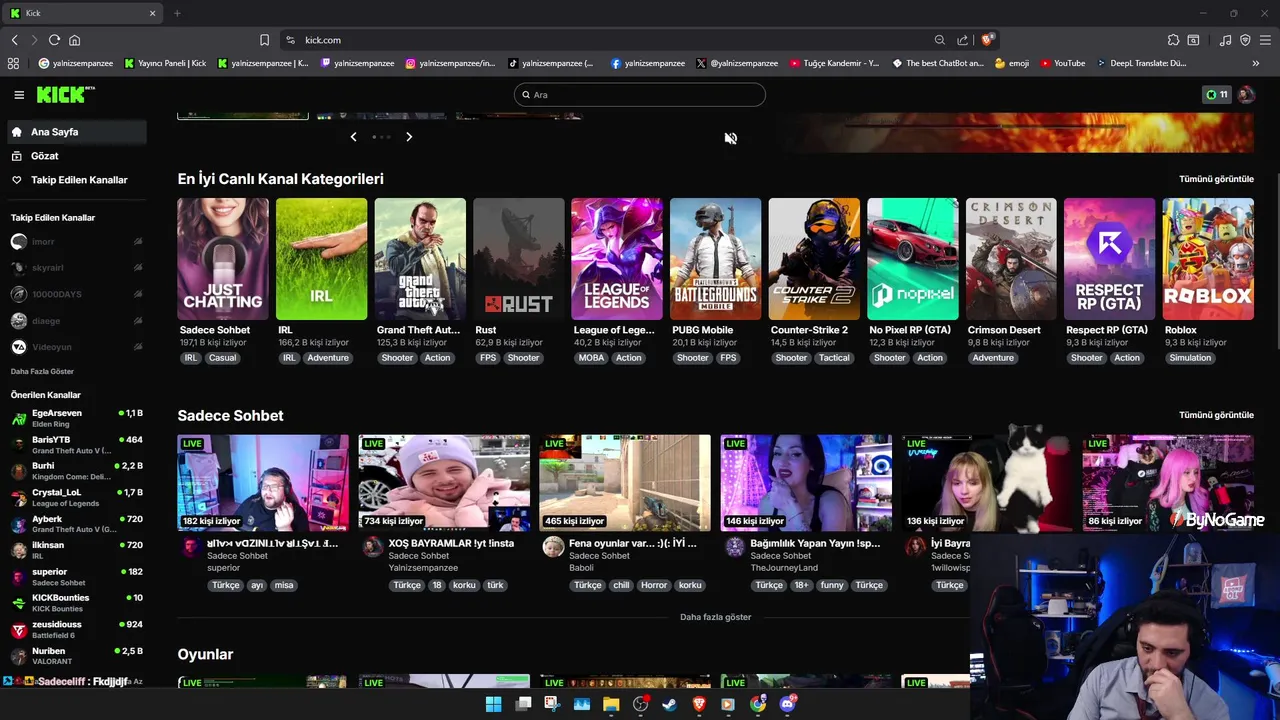Screen dimensions: 1280x720
Task: Open TheJourneyLand stream title link
Action: tap(815, 544)
